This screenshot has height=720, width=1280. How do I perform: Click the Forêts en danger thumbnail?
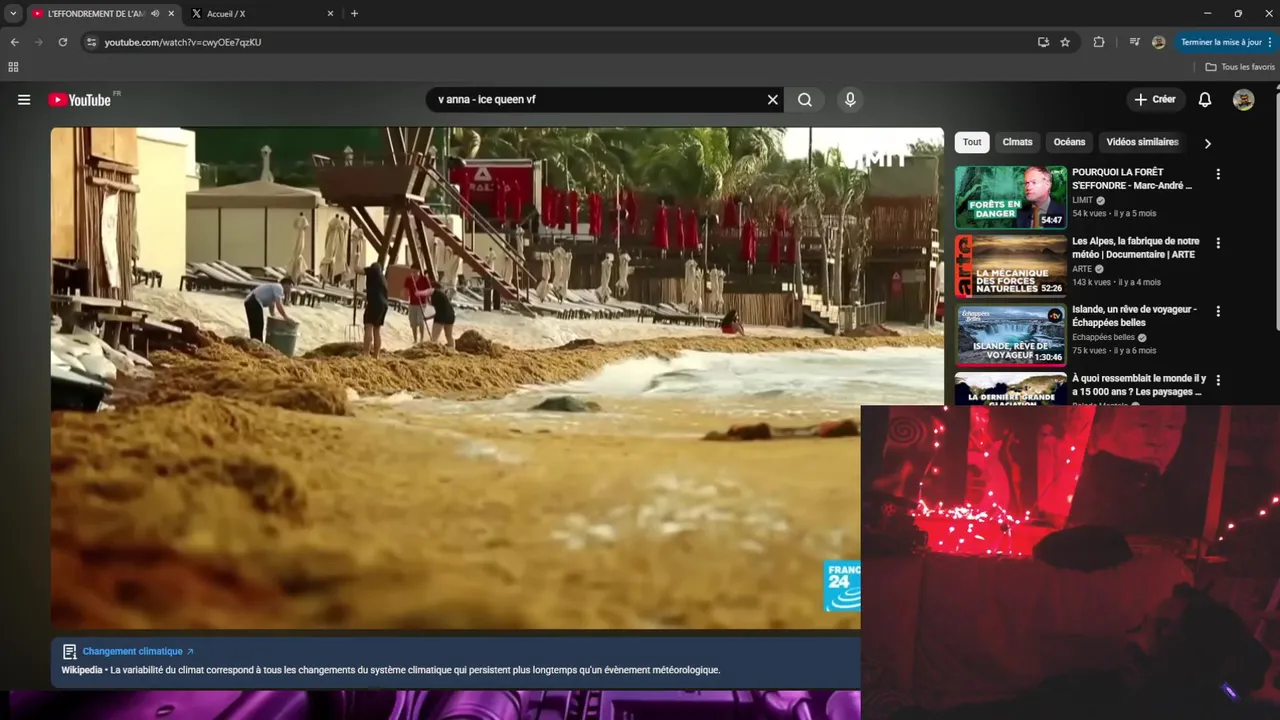pos(1010,197)
